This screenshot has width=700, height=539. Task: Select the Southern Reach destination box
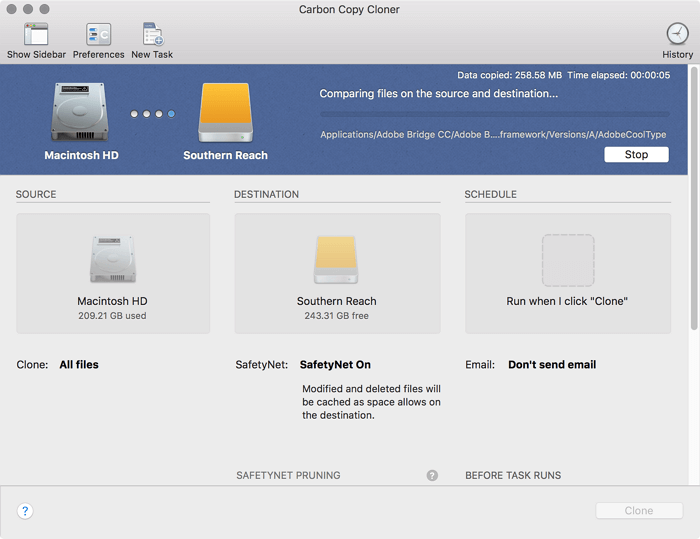[x=338, y=273]
